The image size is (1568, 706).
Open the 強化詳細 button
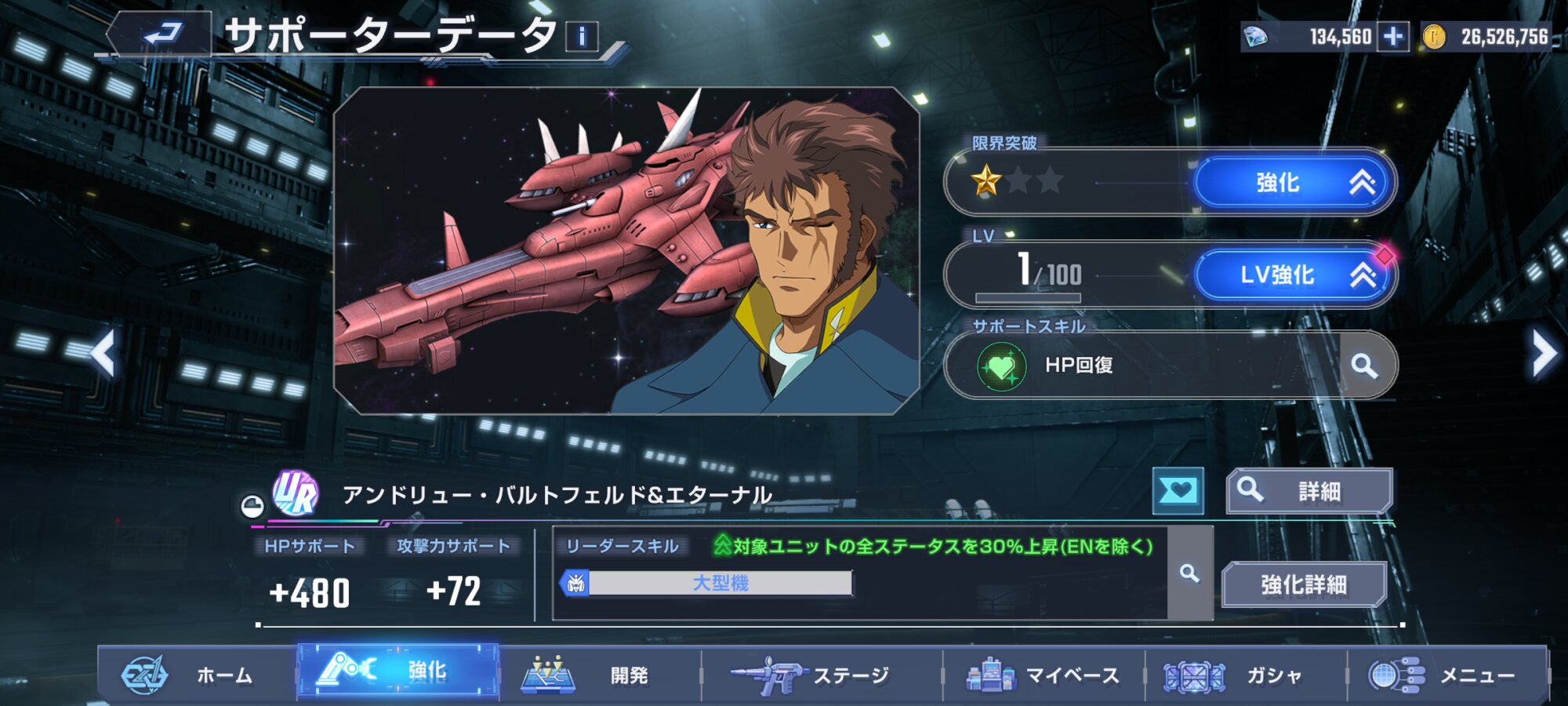(x=1303, y=584)
